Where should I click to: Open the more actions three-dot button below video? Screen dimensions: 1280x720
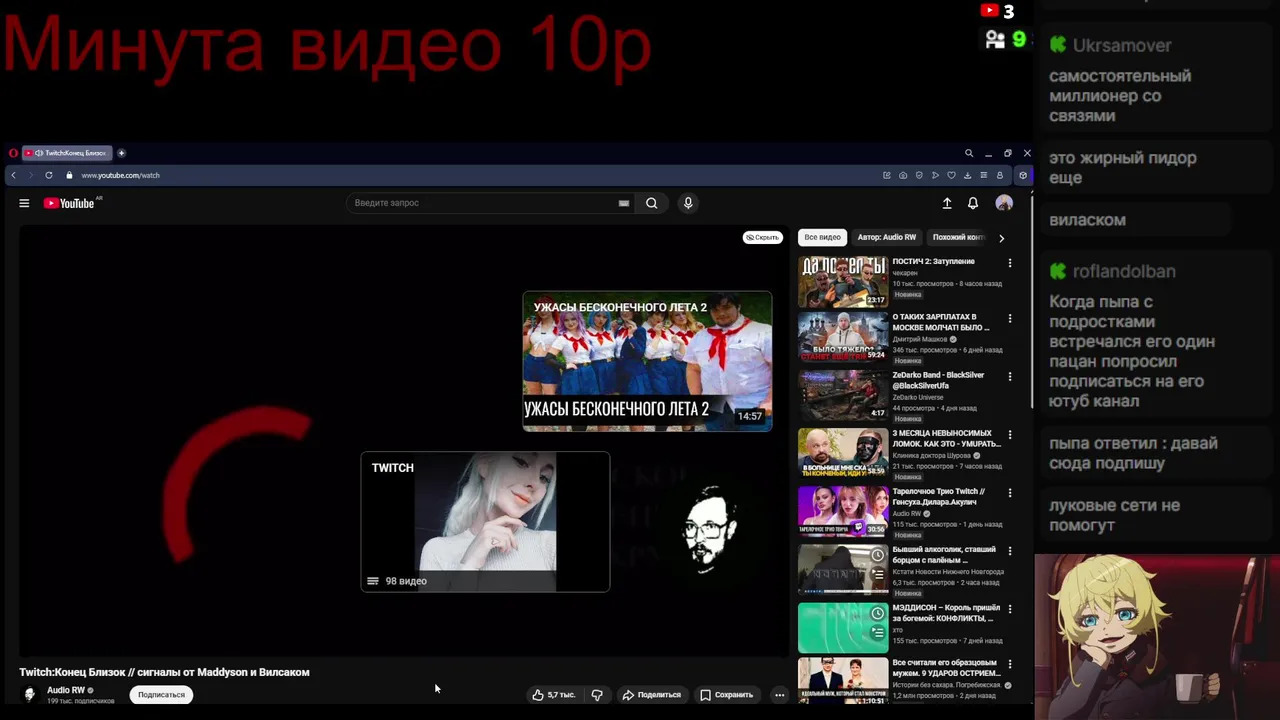coord(779,695)
